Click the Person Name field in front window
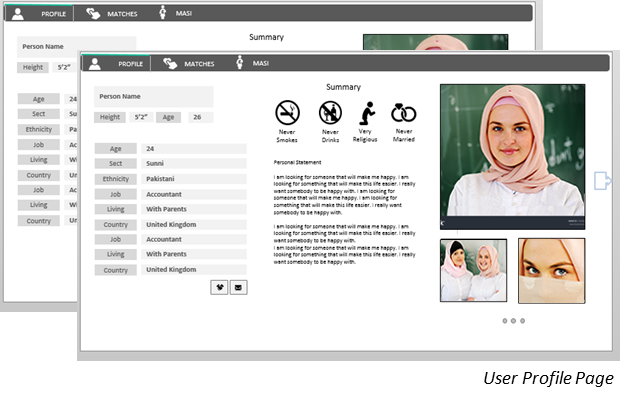 153,96
